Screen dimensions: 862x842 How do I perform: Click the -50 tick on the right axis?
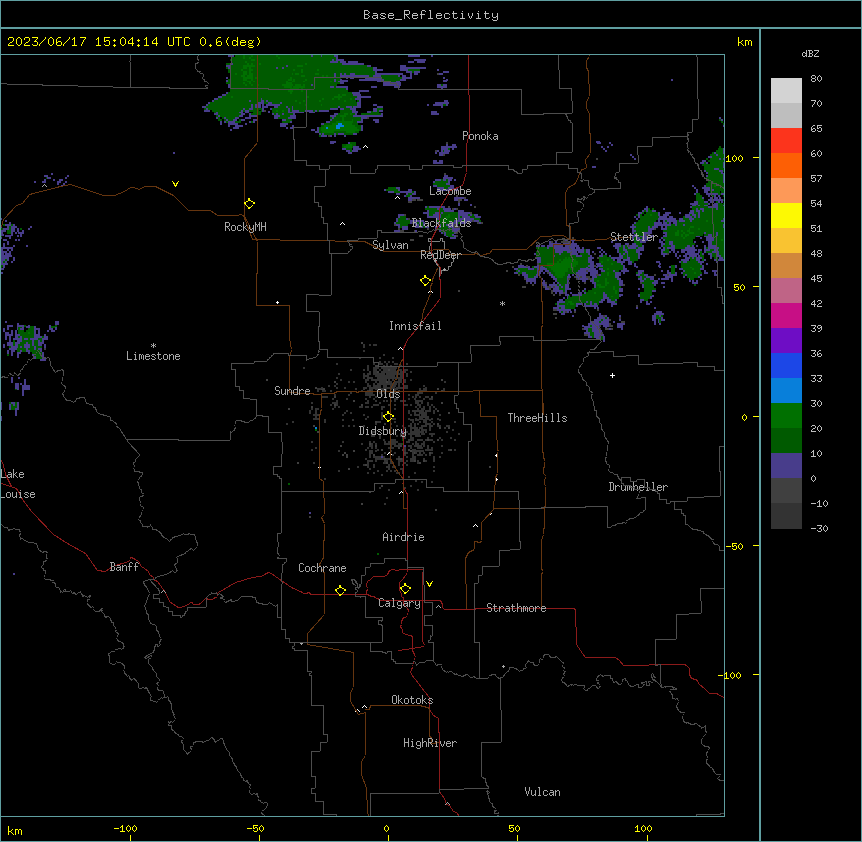(x=734, y=546)
